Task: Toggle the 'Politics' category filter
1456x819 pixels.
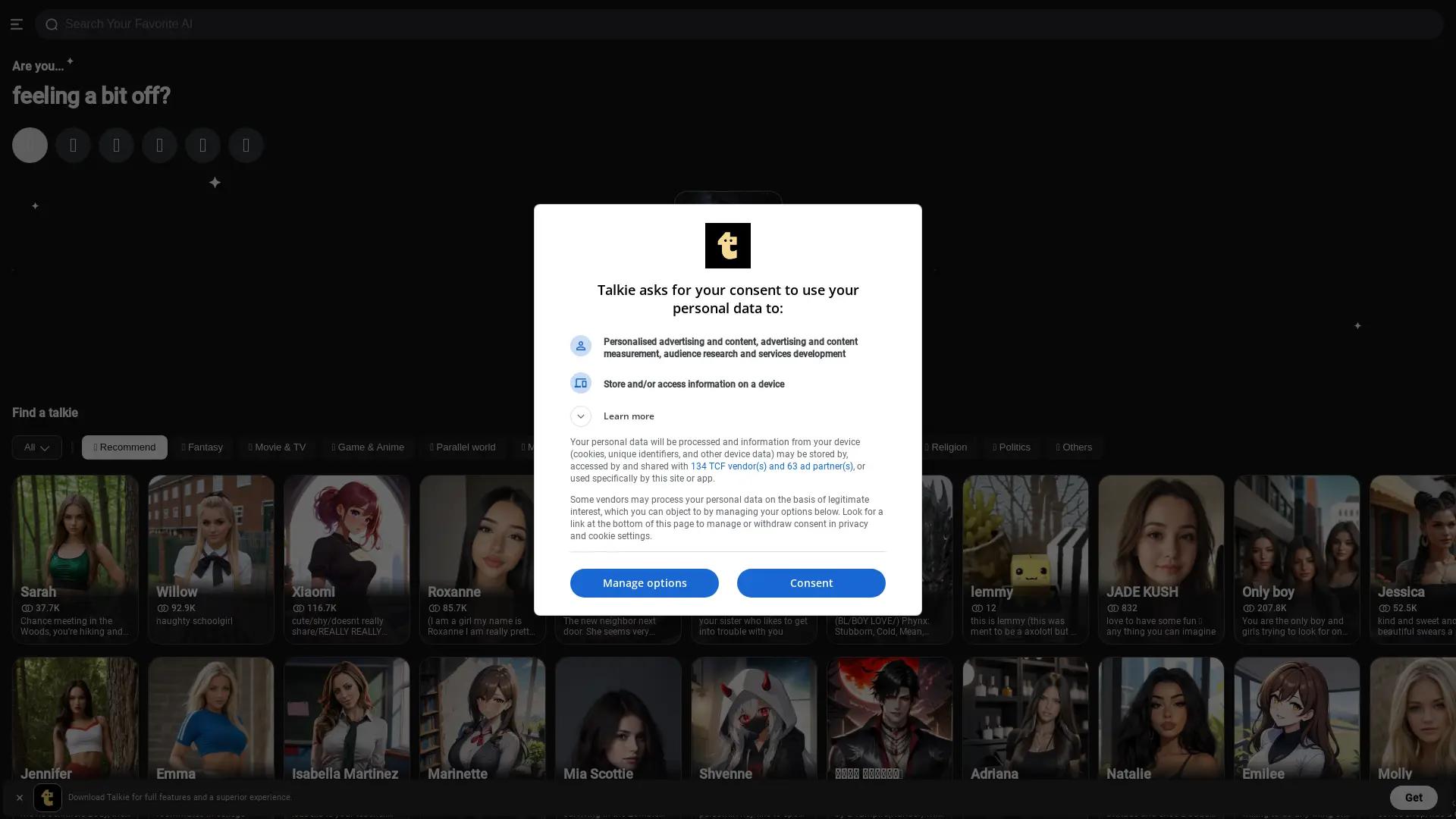Action: [1012, 447]
